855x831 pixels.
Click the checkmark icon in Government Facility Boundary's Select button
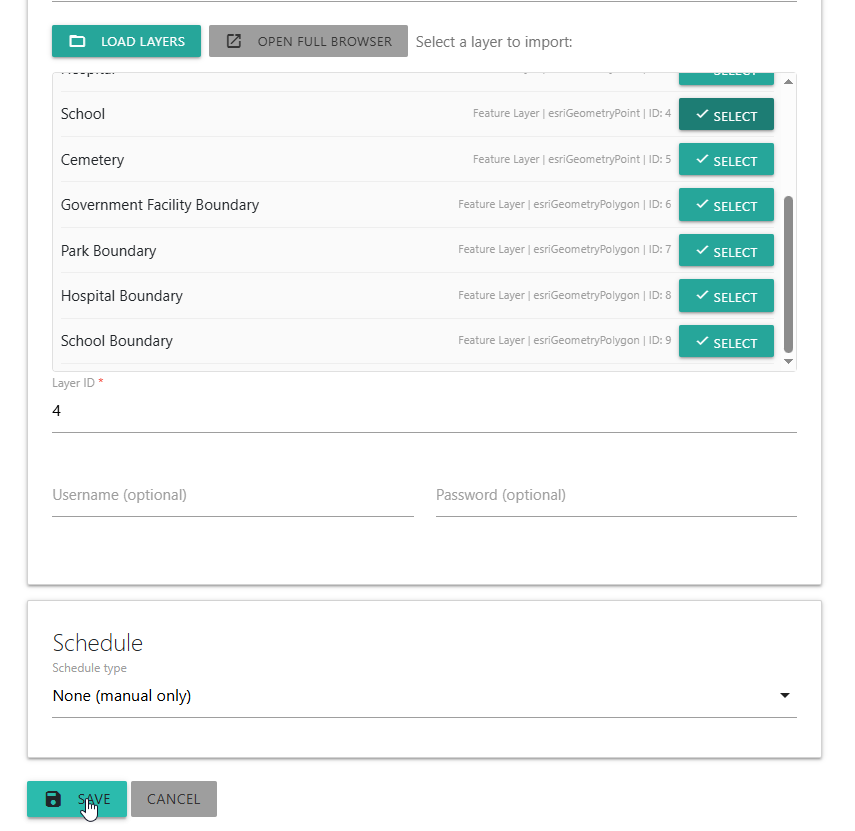702,204
